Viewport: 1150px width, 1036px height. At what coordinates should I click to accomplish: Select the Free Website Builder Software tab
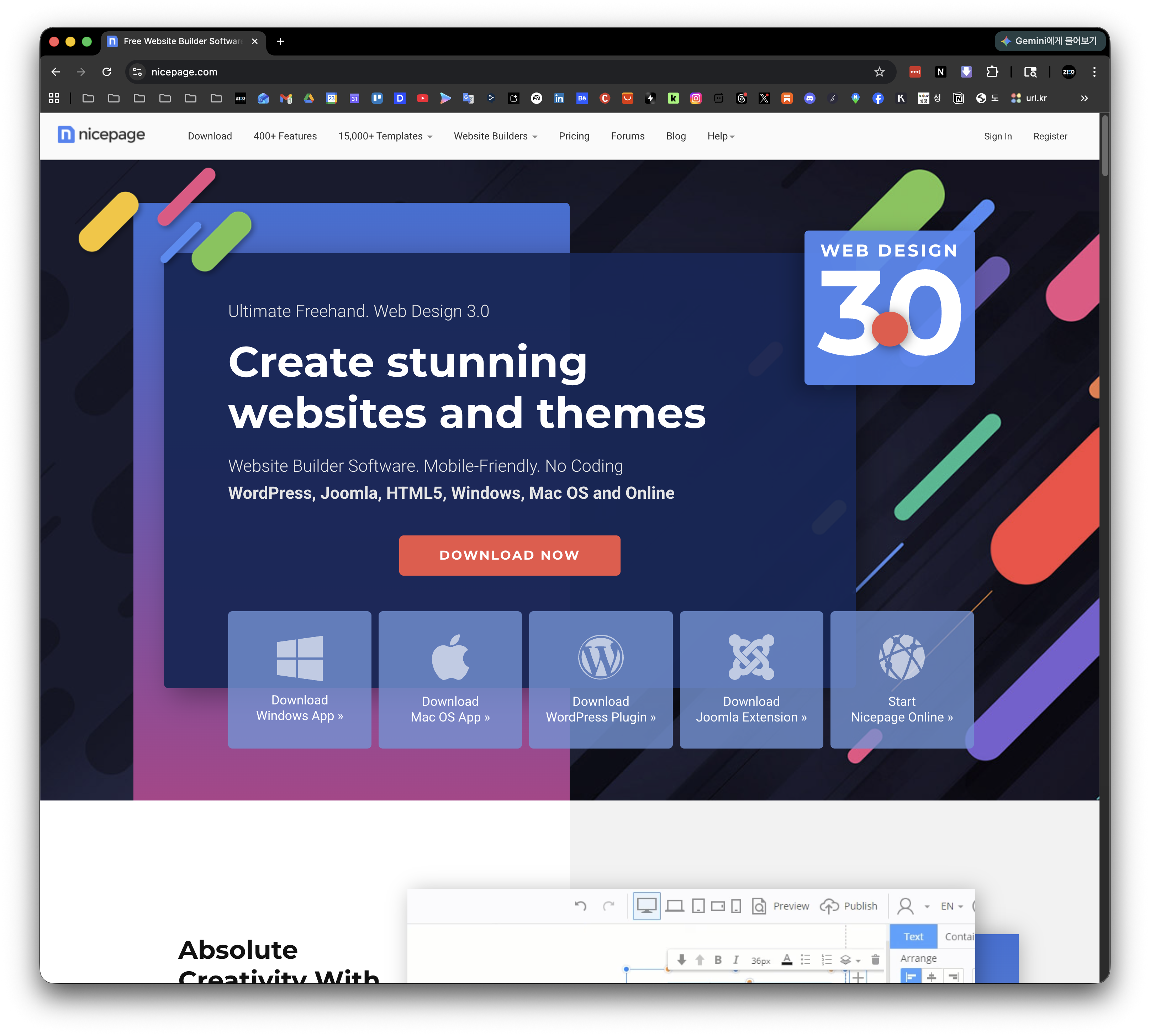point(183,42)
